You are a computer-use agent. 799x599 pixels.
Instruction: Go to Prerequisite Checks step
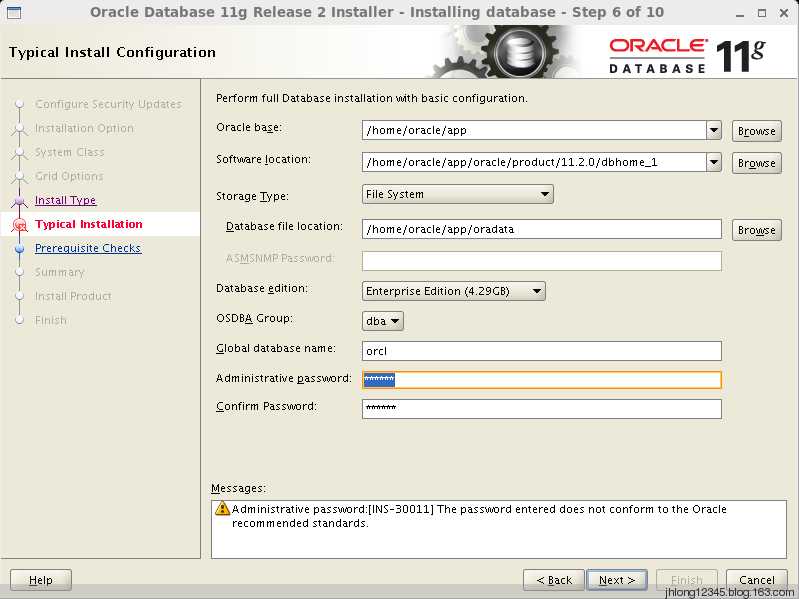click(x=88, y=248)
